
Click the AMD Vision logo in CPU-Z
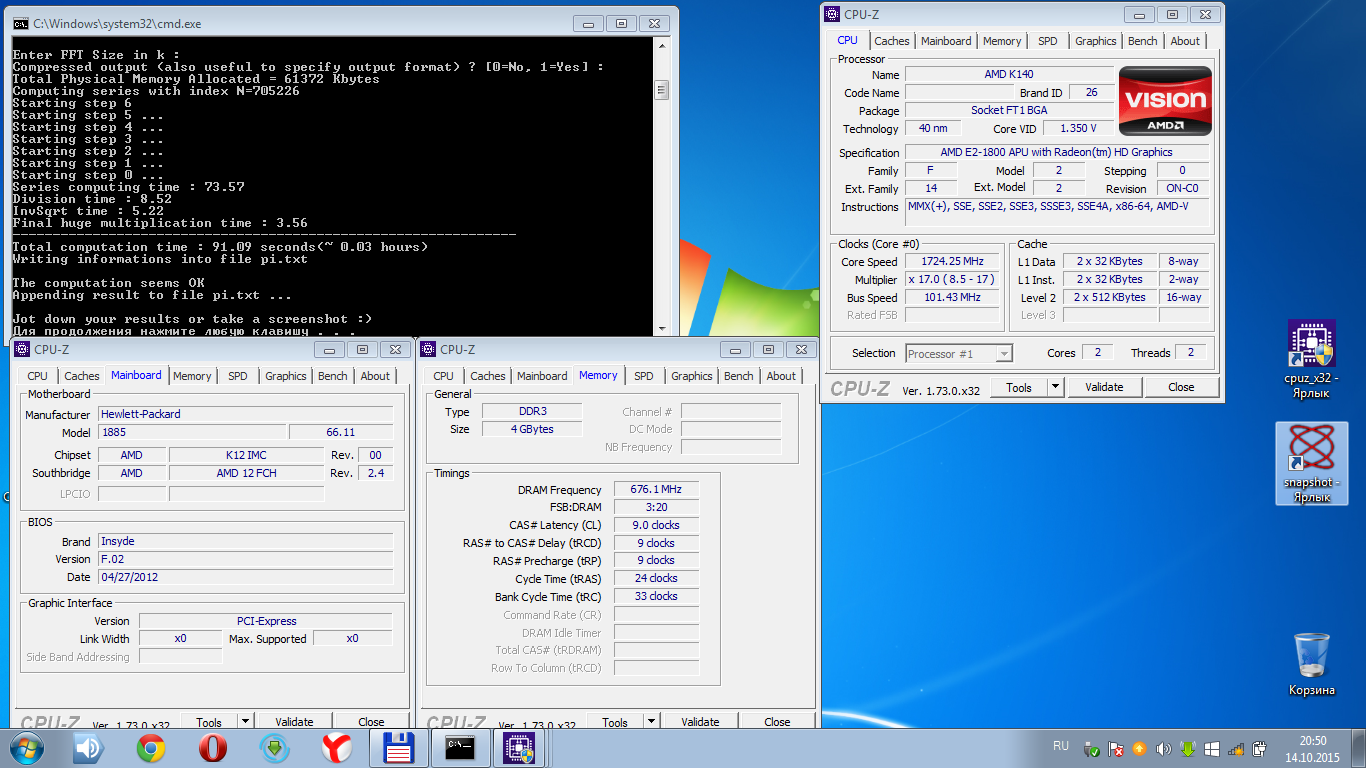[x=1165, y=101]
